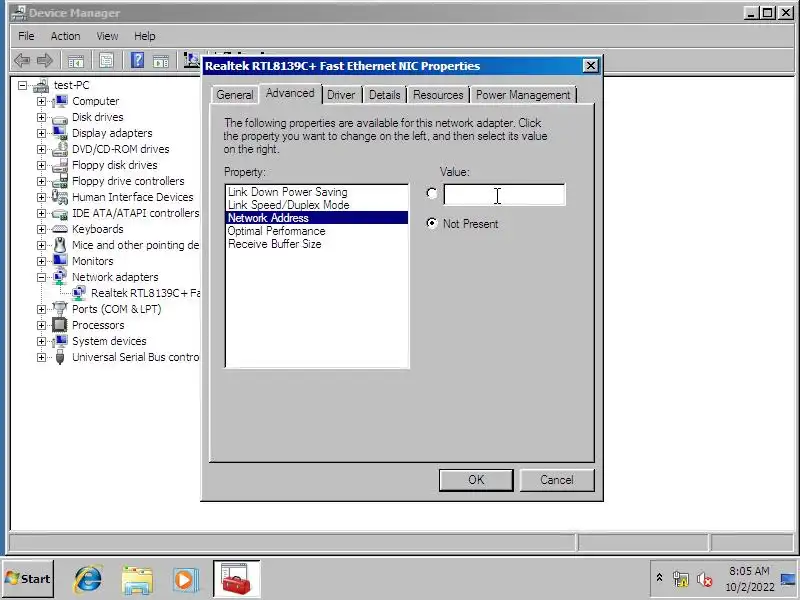Image resolution: width=800 pixels, height=600 pixels.
Task: Expand the Keyboards node
Action: point(41,229)
